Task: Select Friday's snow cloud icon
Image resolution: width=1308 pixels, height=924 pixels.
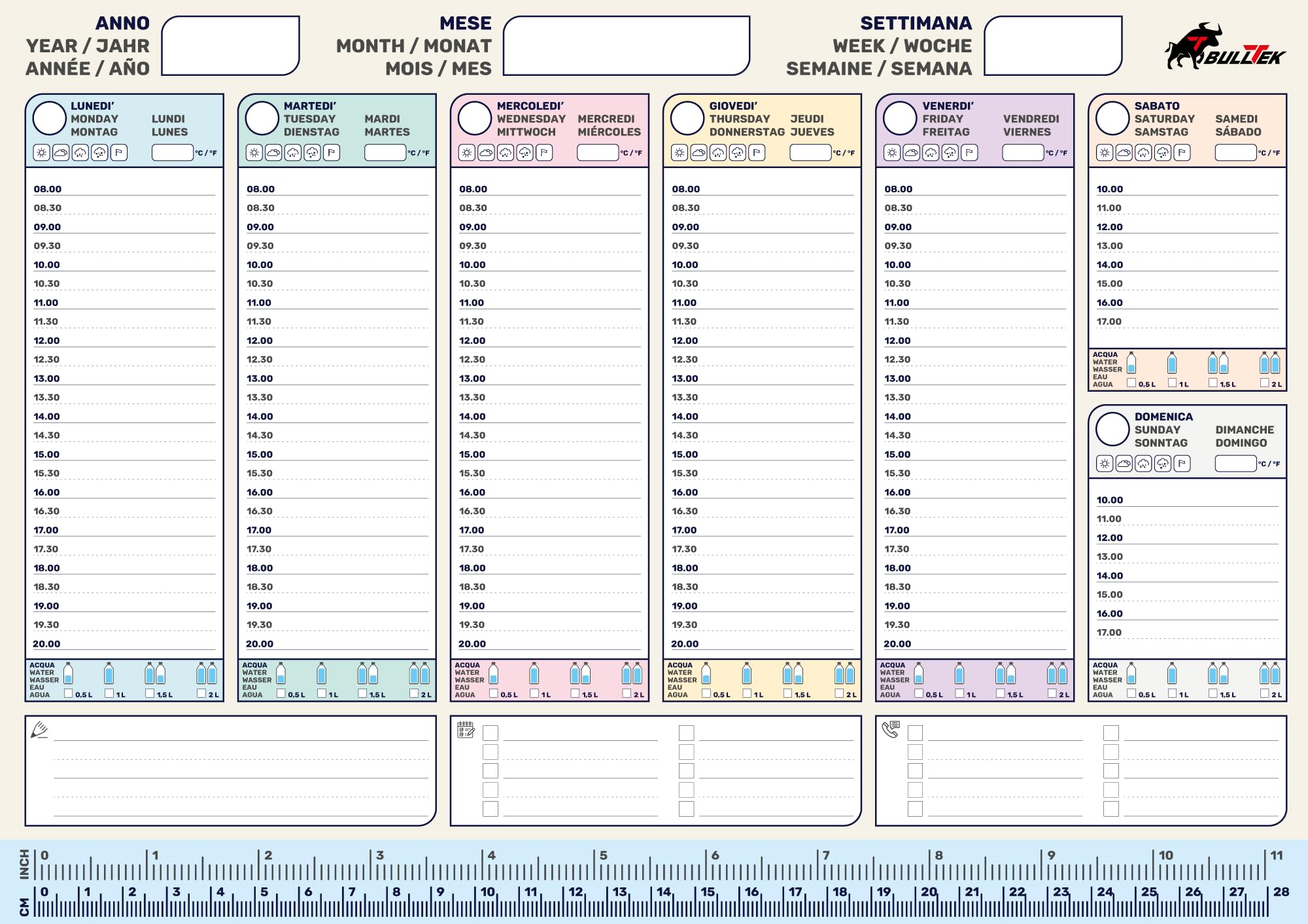Action: point(950,153)
